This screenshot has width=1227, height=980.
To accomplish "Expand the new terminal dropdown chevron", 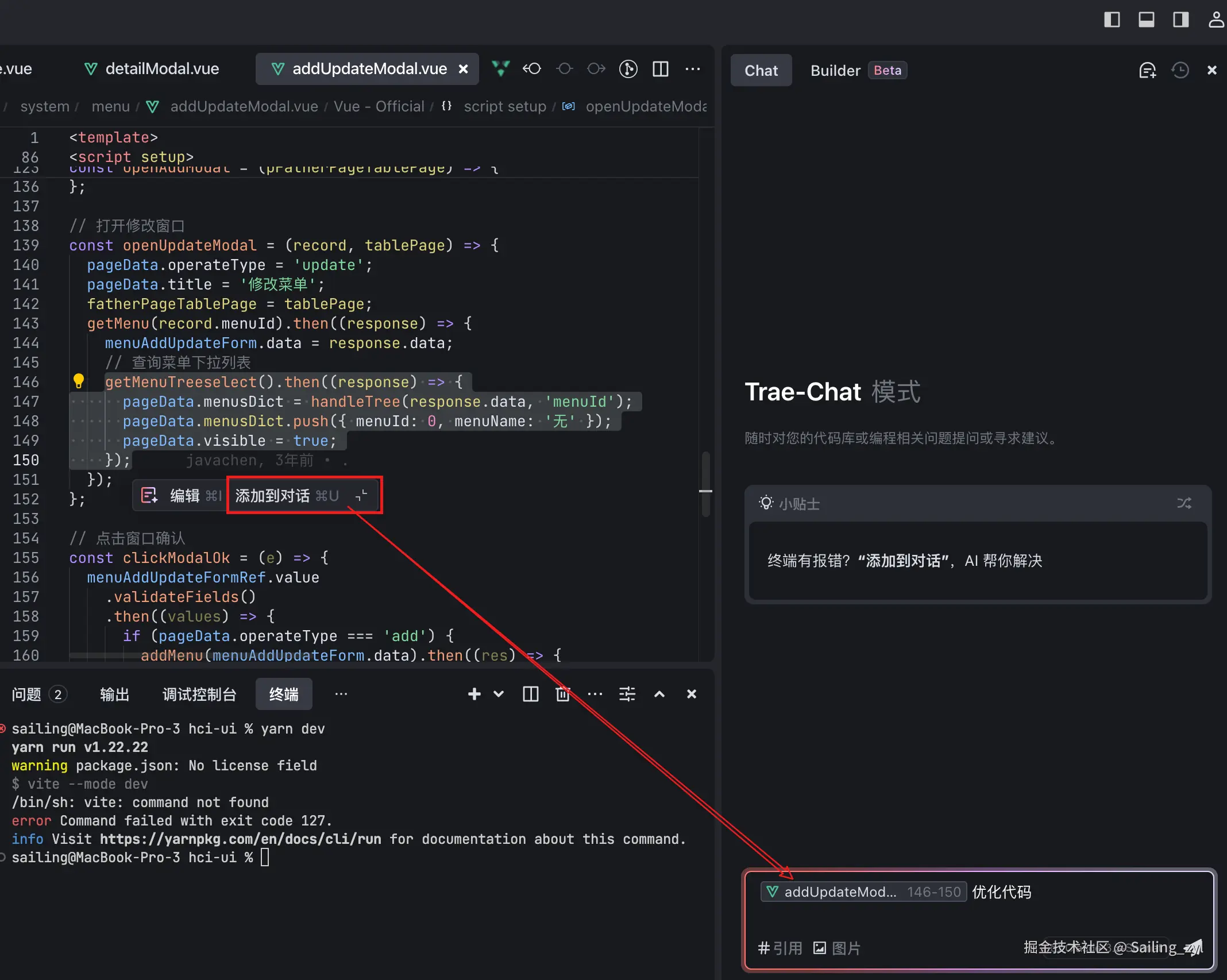I will [x=499, y=694].
